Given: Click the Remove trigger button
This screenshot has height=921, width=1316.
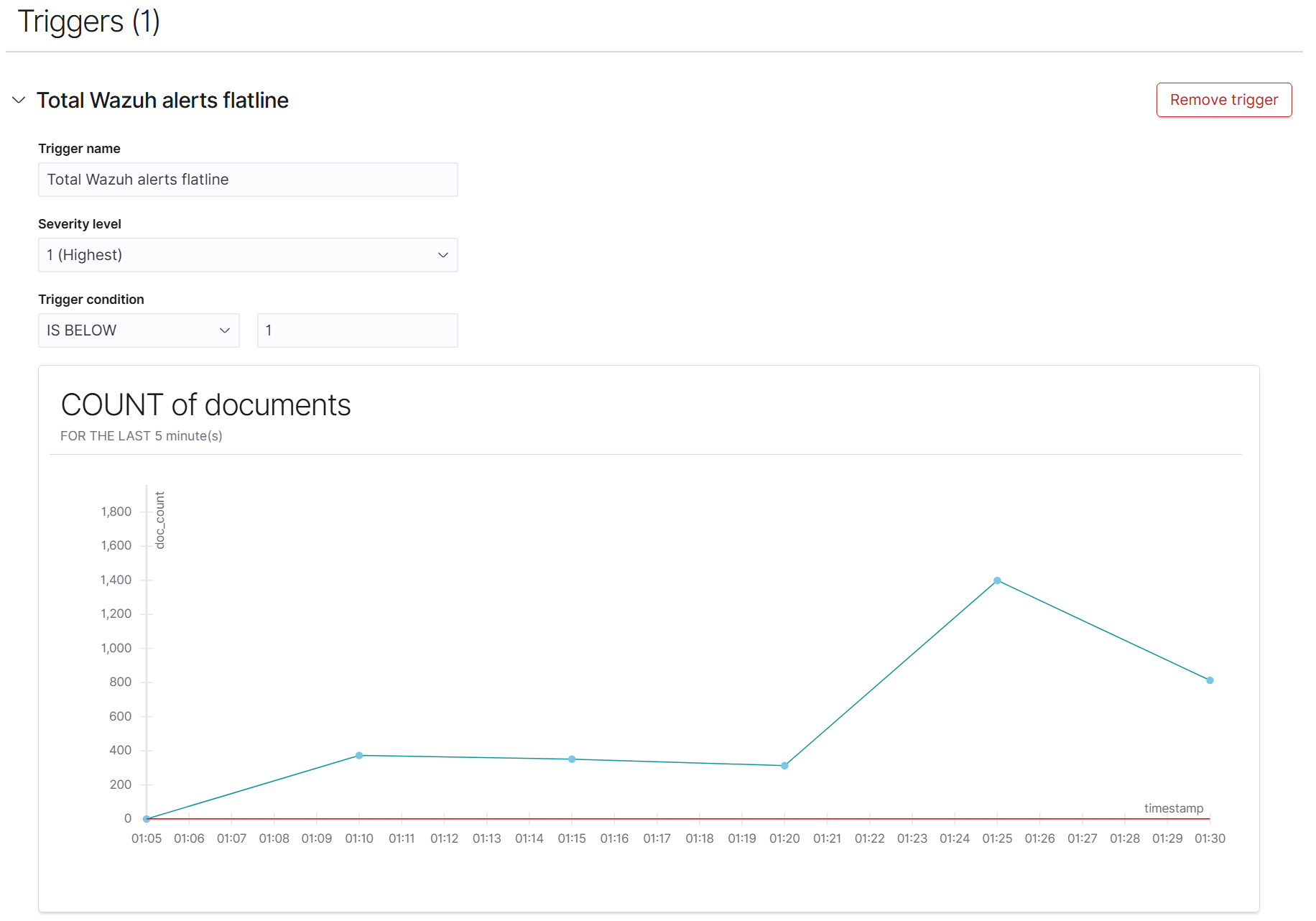Looking at the screenshot, I should coord(1223,100).
